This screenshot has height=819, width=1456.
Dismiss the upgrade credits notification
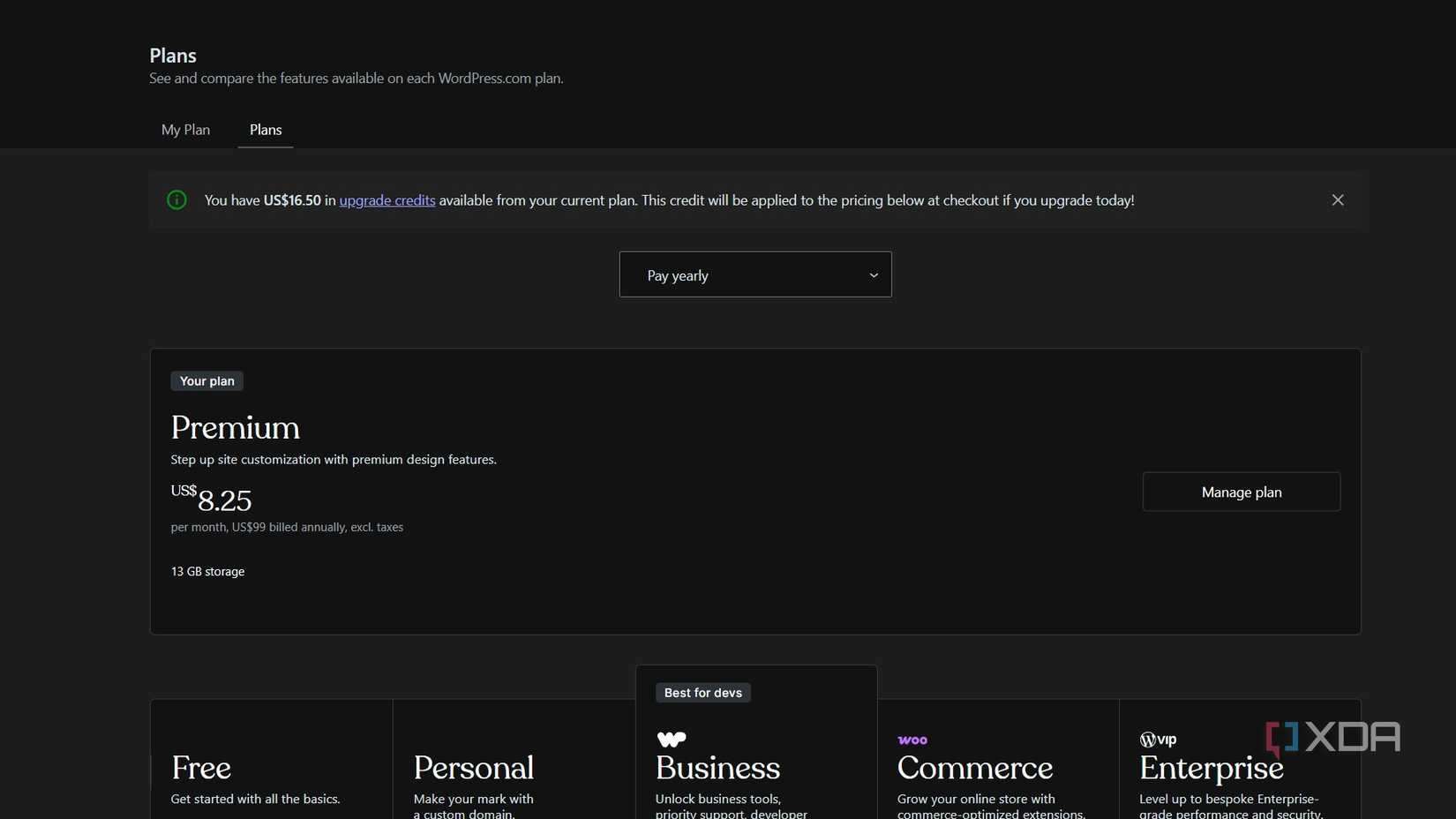point(1338,200)
